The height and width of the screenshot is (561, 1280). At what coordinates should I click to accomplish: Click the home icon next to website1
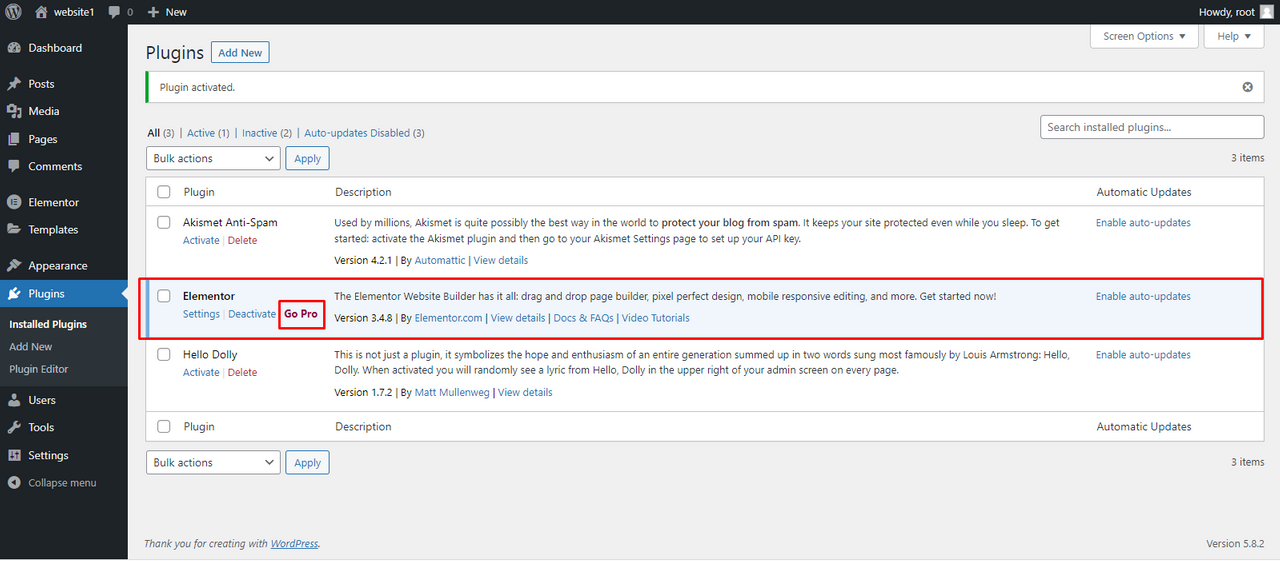[x=41, y=12]
